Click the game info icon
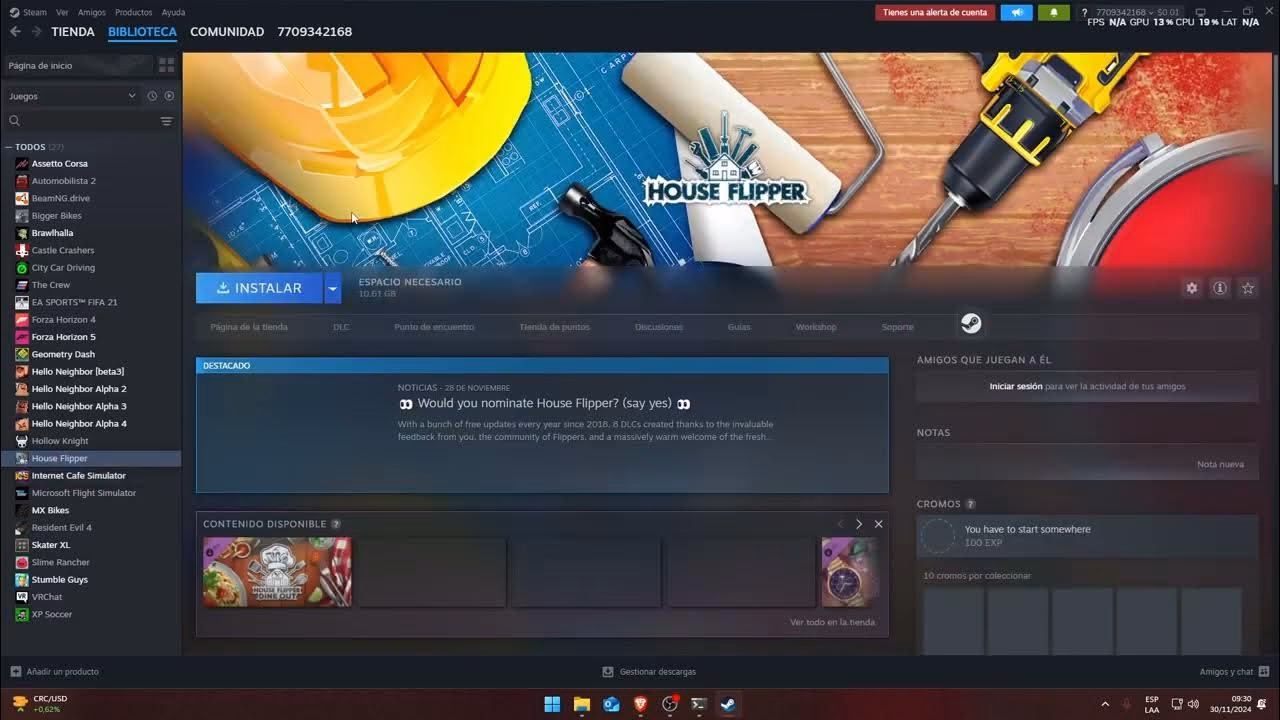Image resolution: width=1280 pixels, height=720 pixels. coord(1220,288)
